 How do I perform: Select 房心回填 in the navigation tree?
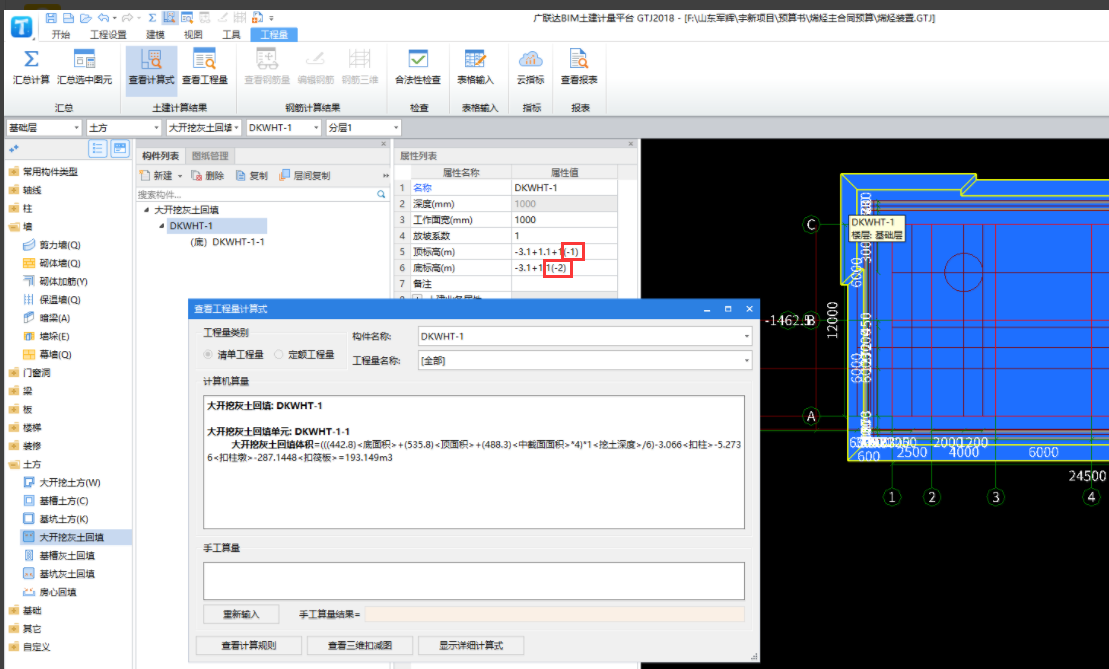coord(57,592)
